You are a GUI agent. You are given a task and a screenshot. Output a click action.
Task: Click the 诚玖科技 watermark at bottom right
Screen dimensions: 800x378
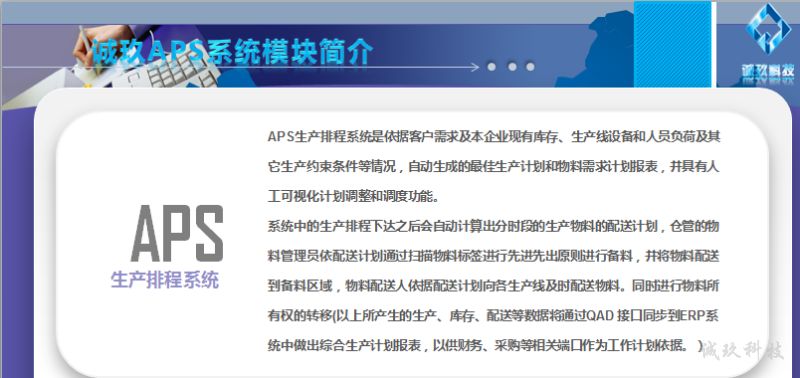[x=741, y=351]
